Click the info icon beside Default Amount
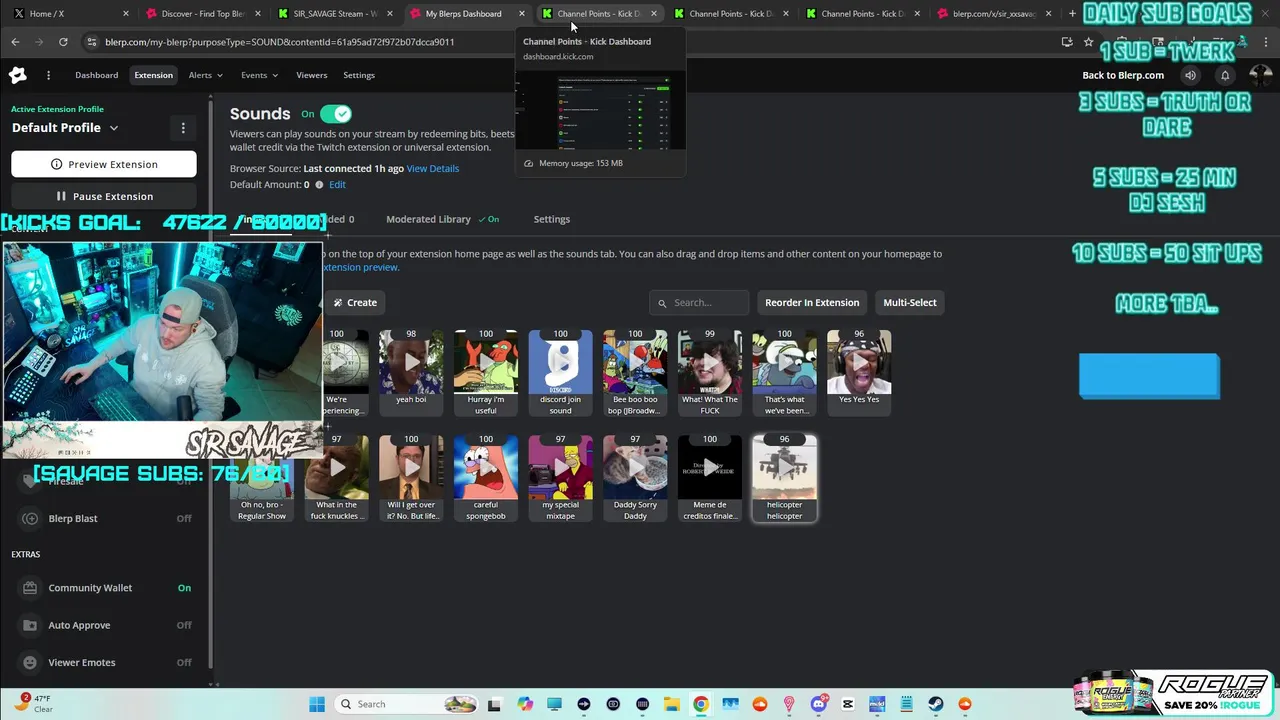 [319, 185]
